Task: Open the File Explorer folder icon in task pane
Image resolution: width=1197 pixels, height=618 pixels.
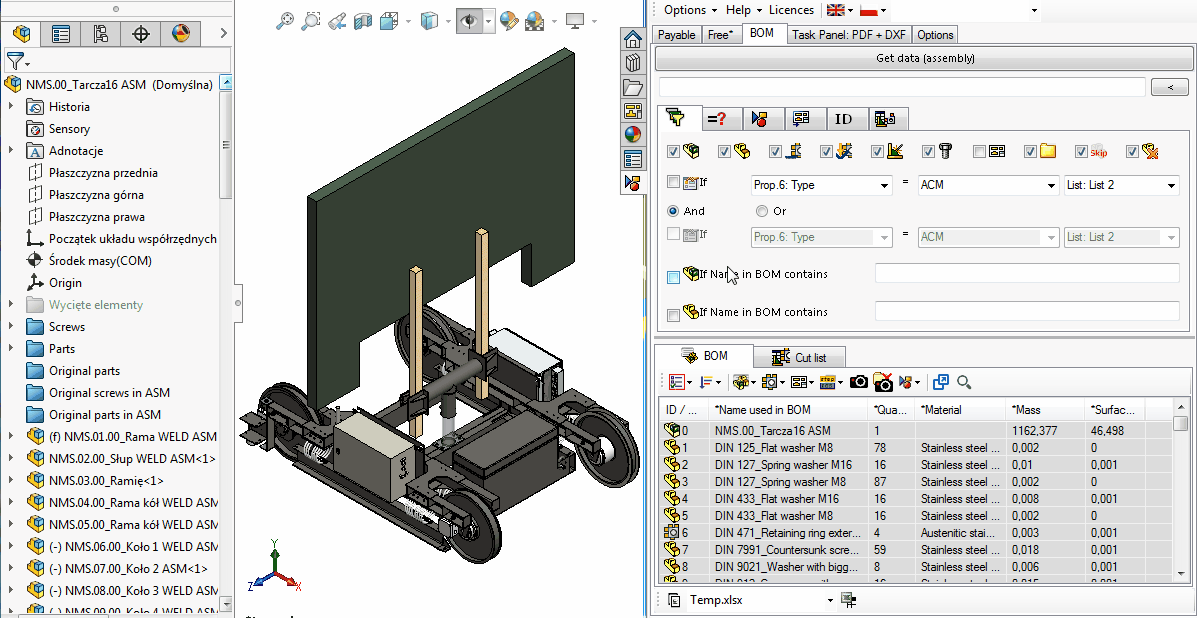Action: pos(632,87)
